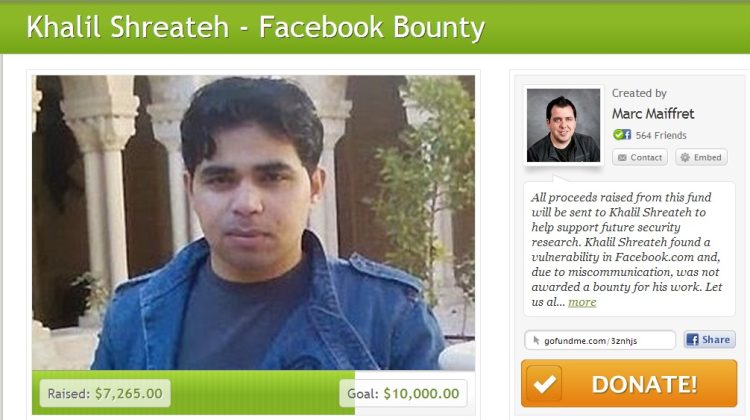The width and height of the screenshot is (750, 420).
Task: Click the Facebook icon beside 564 Friends
Action: click(x=627, y=135)
